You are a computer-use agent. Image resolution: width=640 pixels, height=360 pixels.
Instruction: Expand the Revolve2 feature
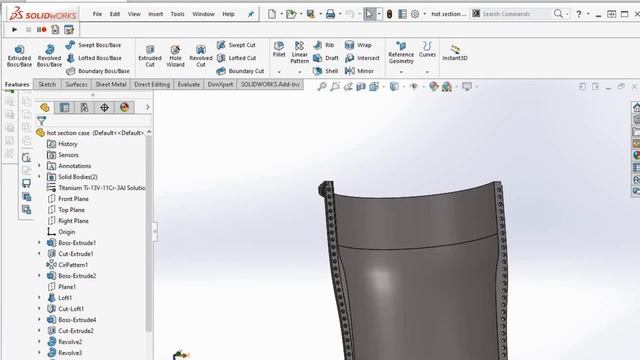click(40, 342)
